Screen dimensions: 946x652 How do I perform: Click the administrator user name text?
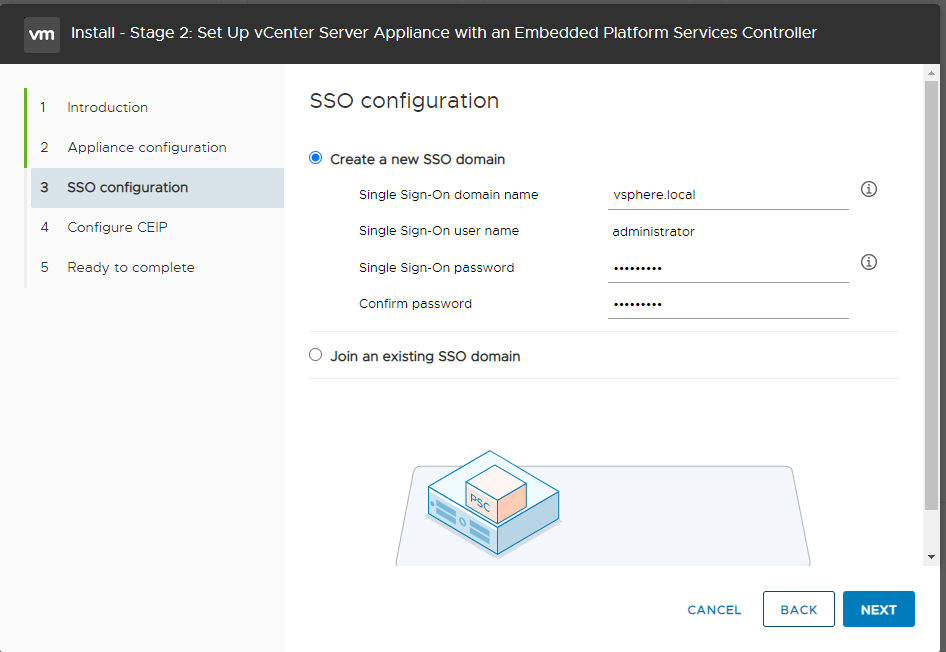pyautogui.click(x=653, y=232)
